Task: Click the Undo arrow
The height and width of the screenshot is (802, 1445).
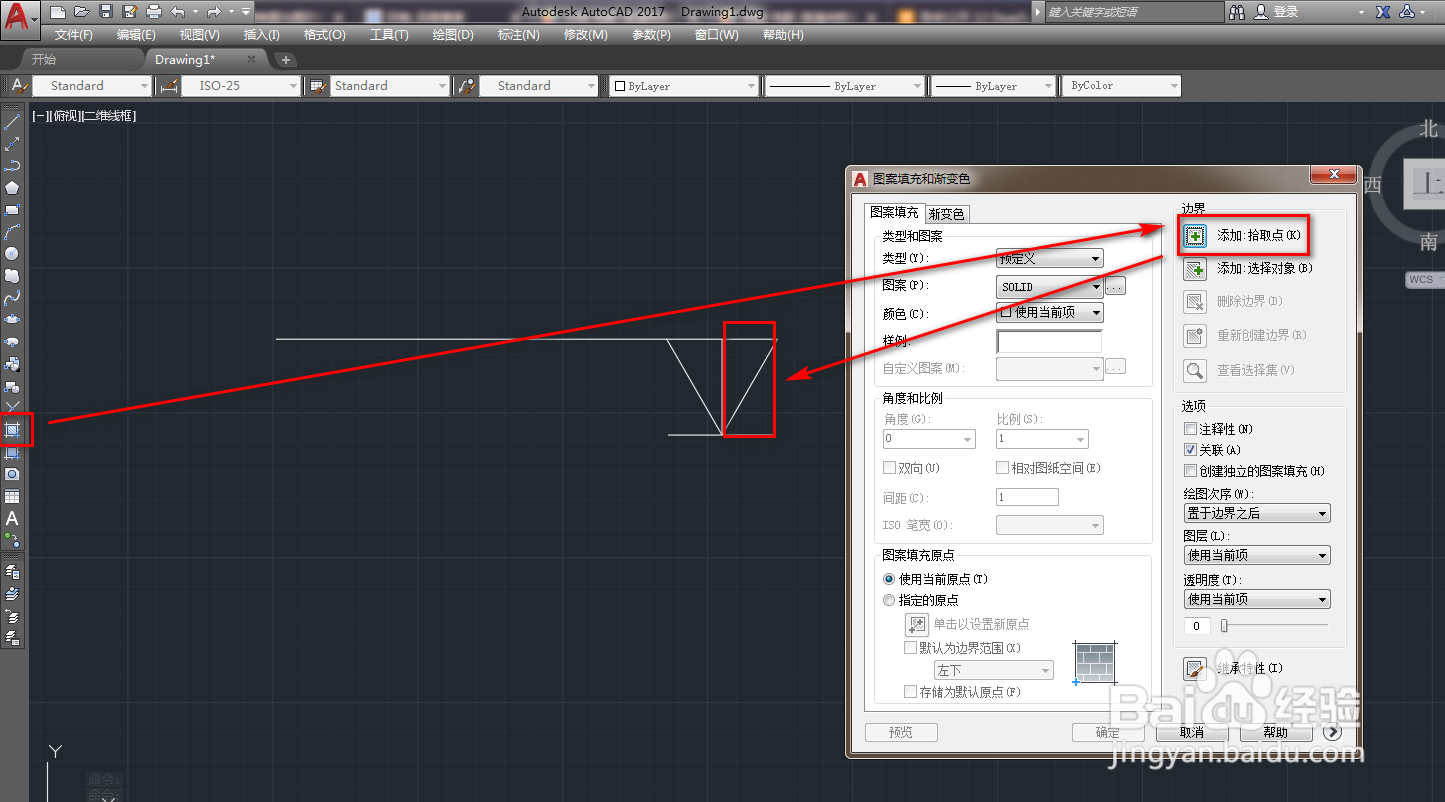Action: pyautogui.click(x=178, y=12)
